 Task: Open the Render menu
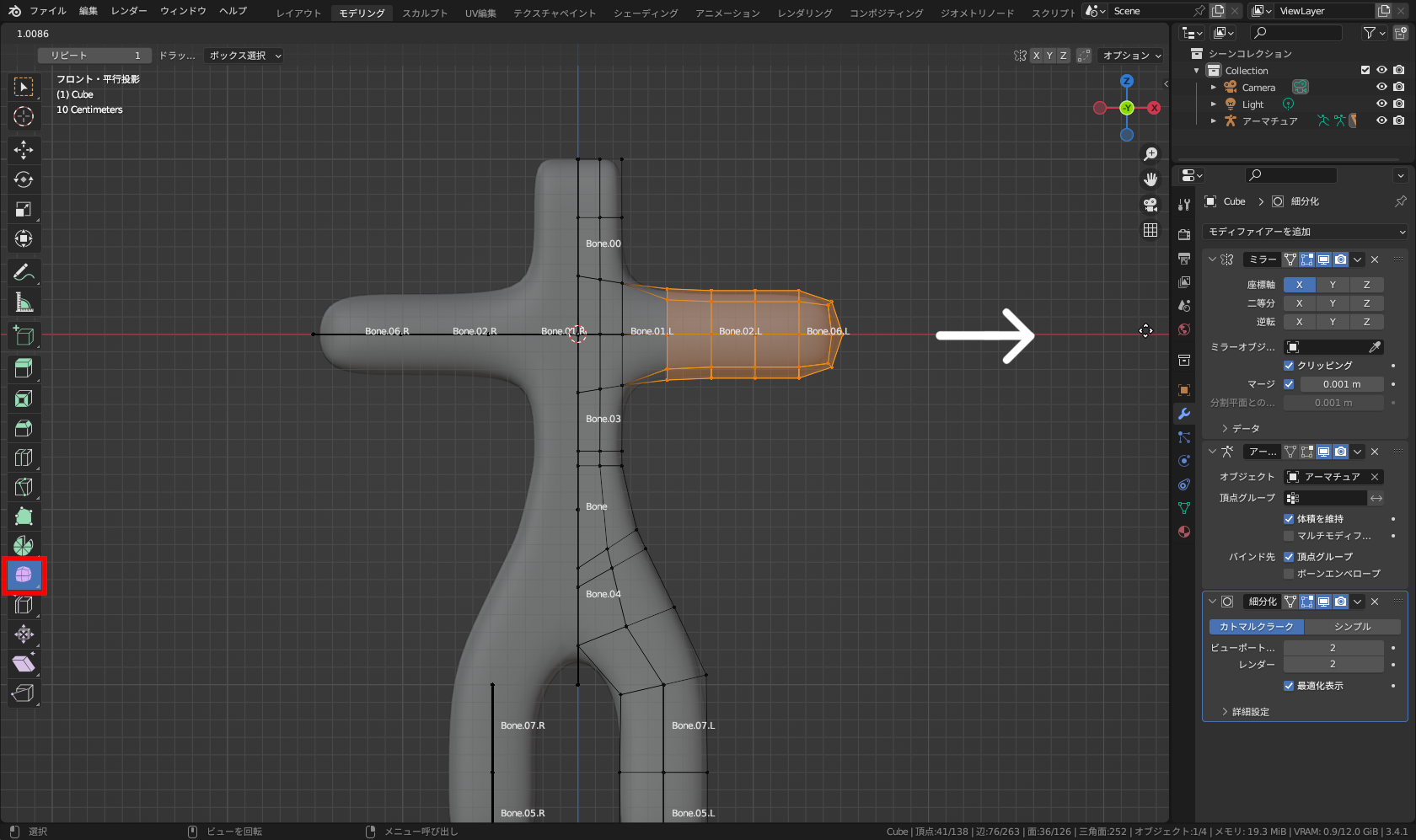[129, 11]
